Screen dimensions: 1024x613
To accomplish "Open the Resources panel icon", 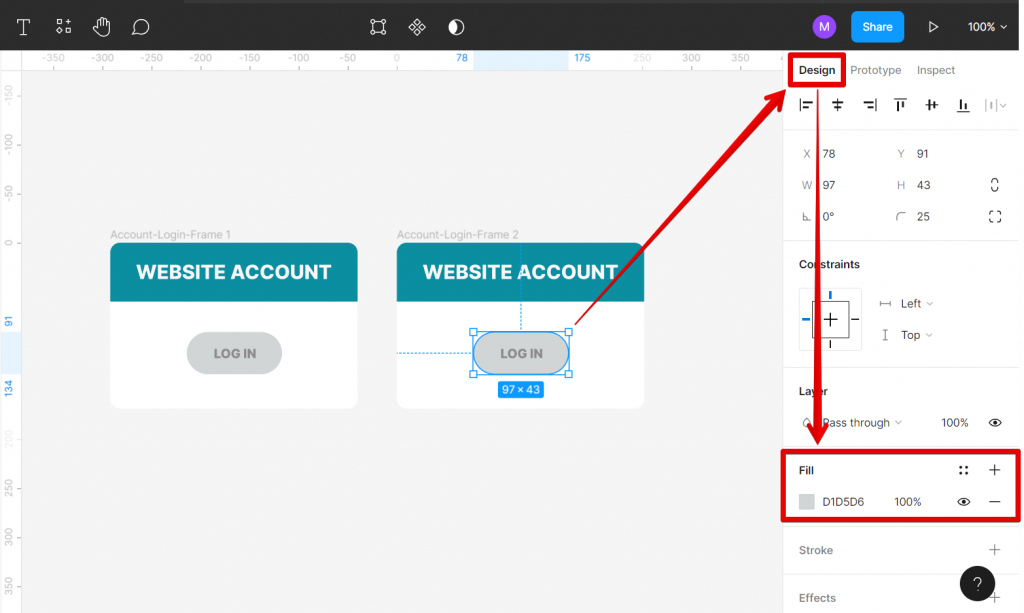I will coord(63,26).
